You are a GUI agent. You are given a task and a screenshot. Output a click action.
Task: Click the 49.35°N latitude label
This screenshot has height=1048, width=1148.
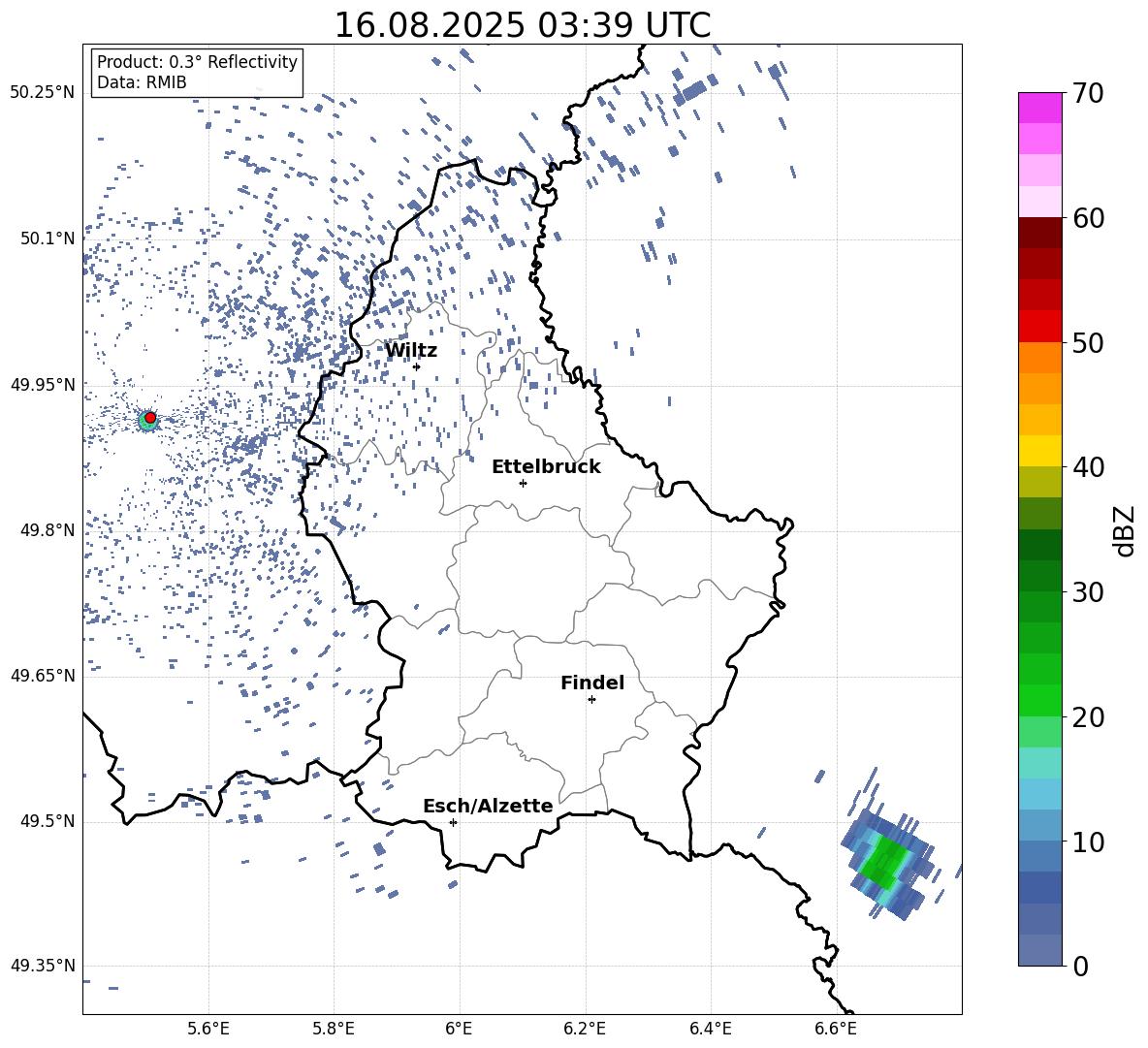(43, 966)
